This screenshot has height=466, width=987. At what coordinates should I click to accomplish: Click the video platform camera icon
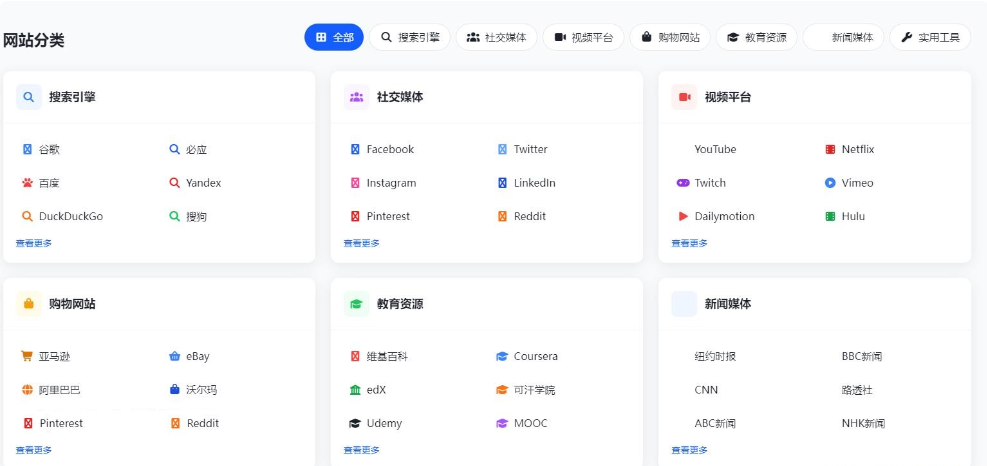(x=684, y=97)
